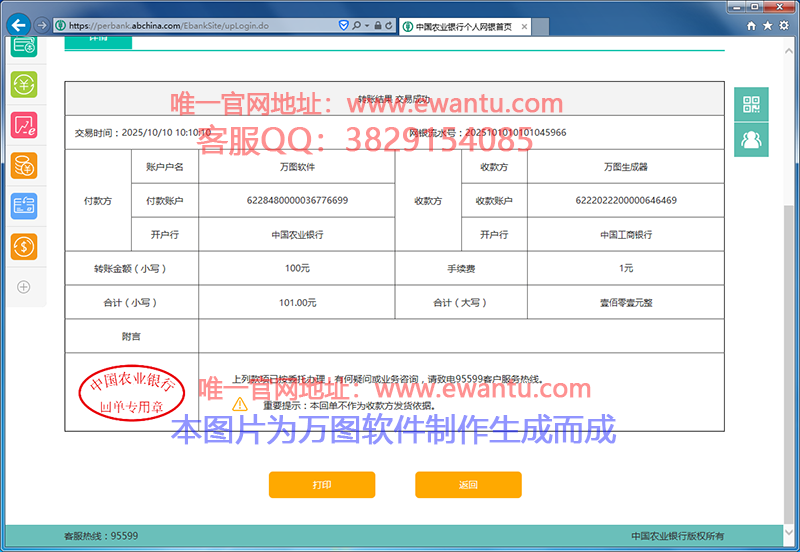Click the green yen transfer sidebar icon
Viewport: 800px width, 552px height.
point(24,84)
